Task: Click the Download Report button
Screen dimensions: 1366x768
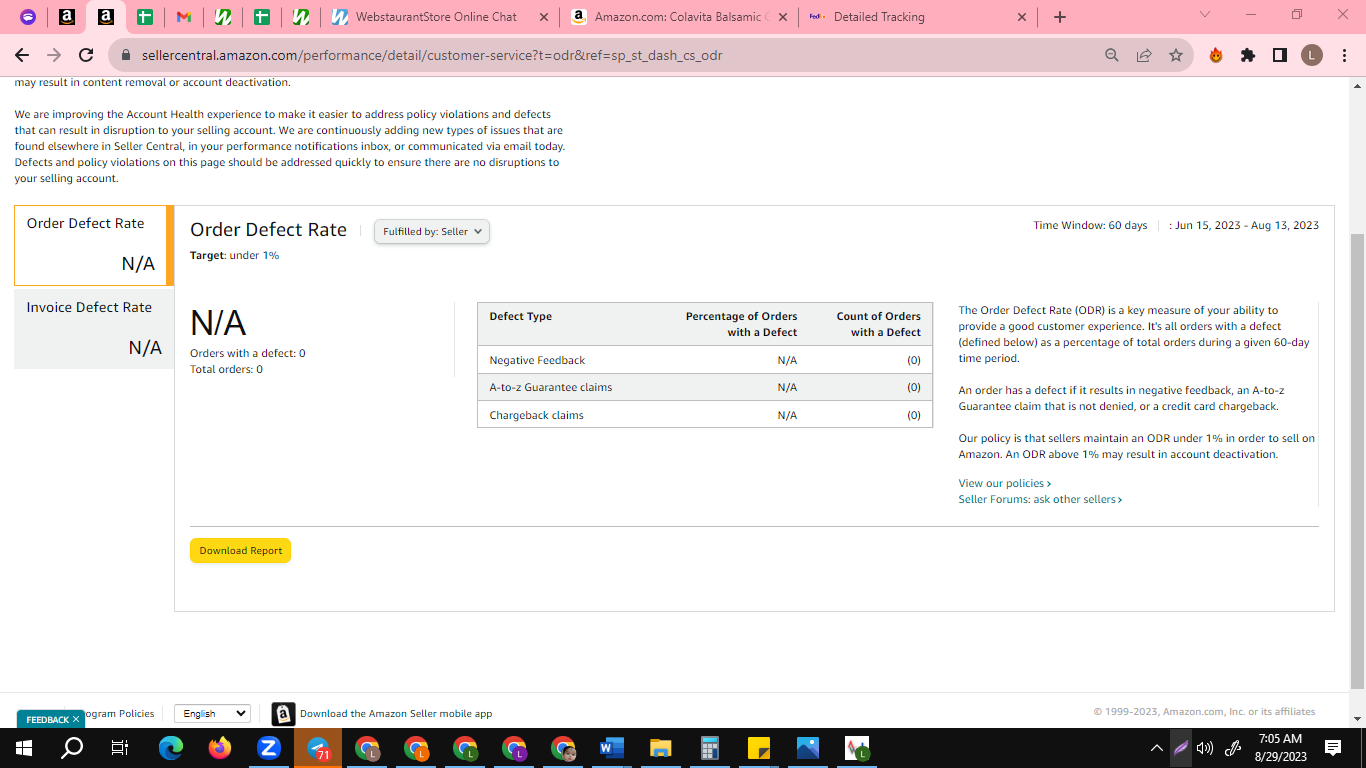Action: point(240,551)
